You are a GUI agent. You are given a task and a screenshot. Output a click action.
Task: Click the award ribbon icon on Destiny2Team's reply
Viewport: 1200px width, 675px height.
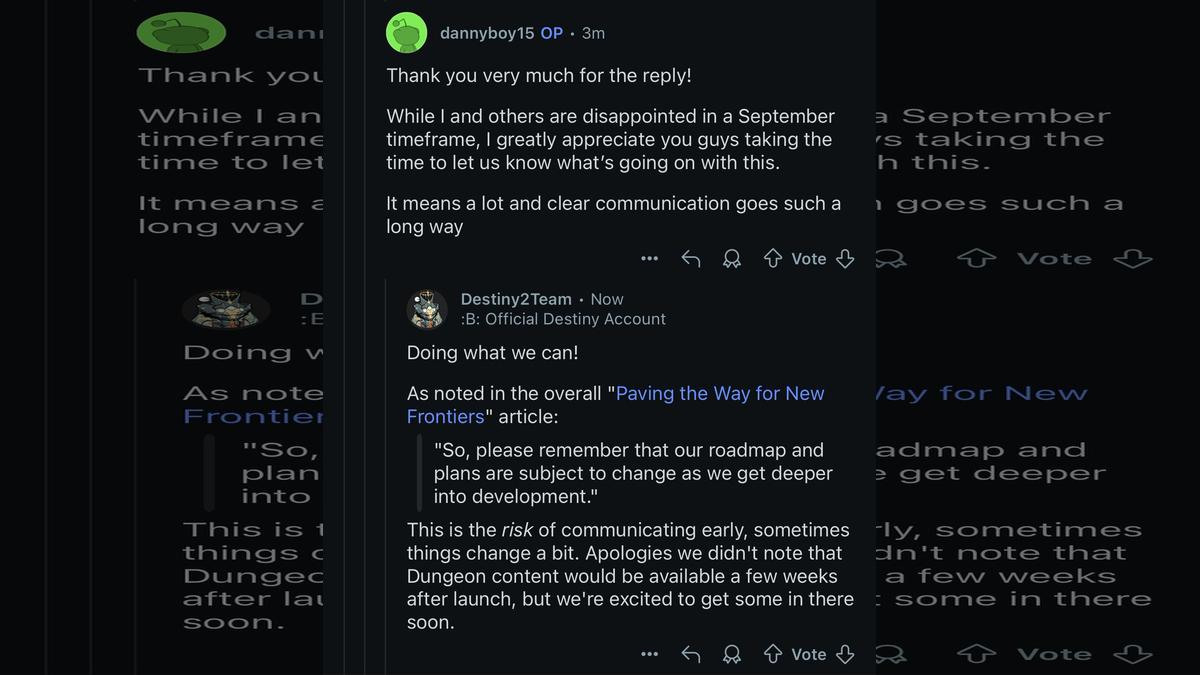pyautogui.click(x=731, y=654)
